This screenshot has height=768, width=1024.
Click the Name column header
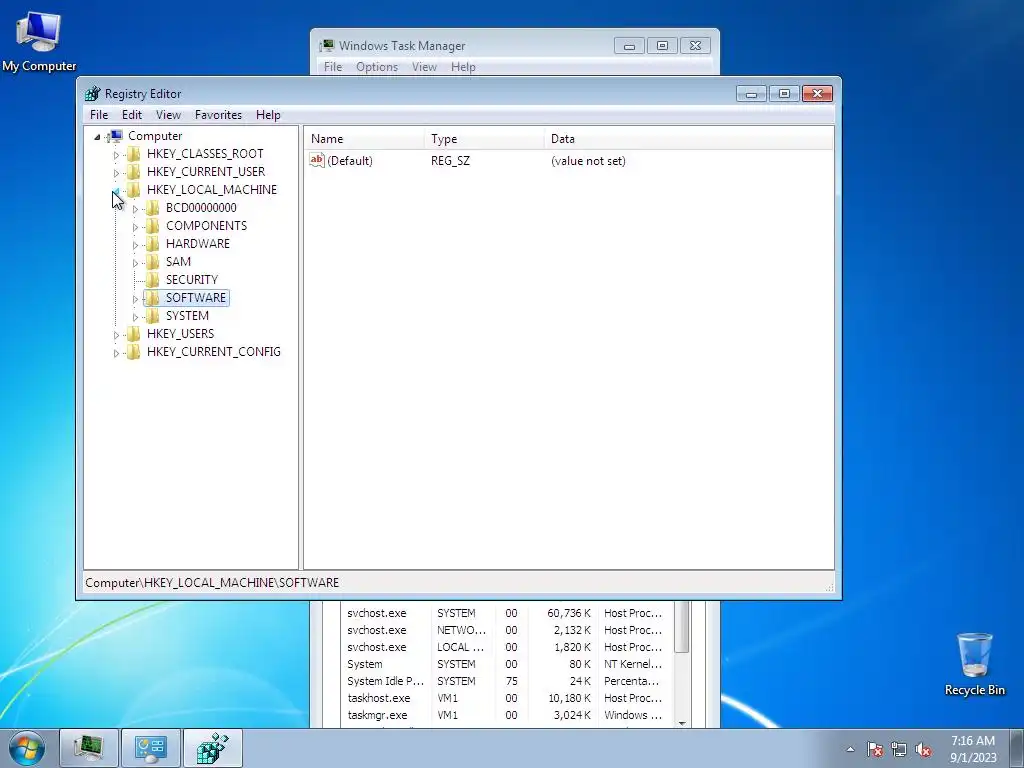click(364, 138)
